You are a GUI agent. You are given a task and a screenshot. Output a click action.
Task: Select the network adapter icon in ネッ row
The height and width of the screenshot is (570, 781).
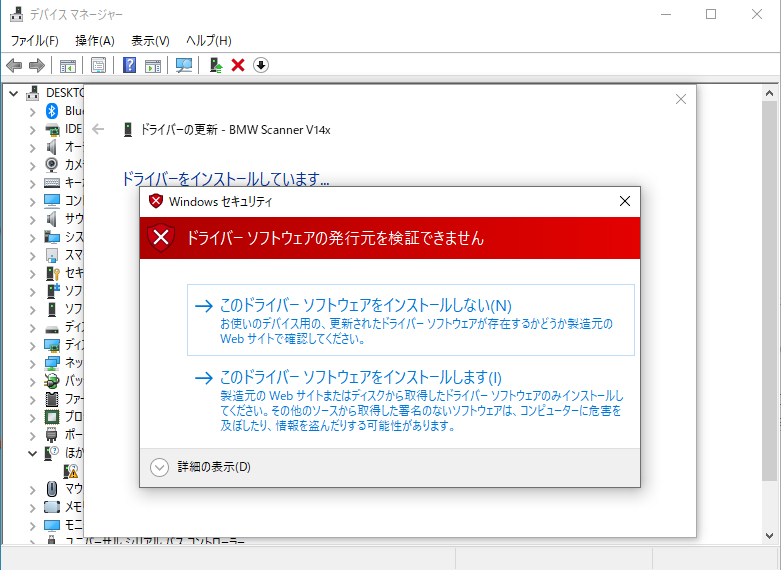52,363
